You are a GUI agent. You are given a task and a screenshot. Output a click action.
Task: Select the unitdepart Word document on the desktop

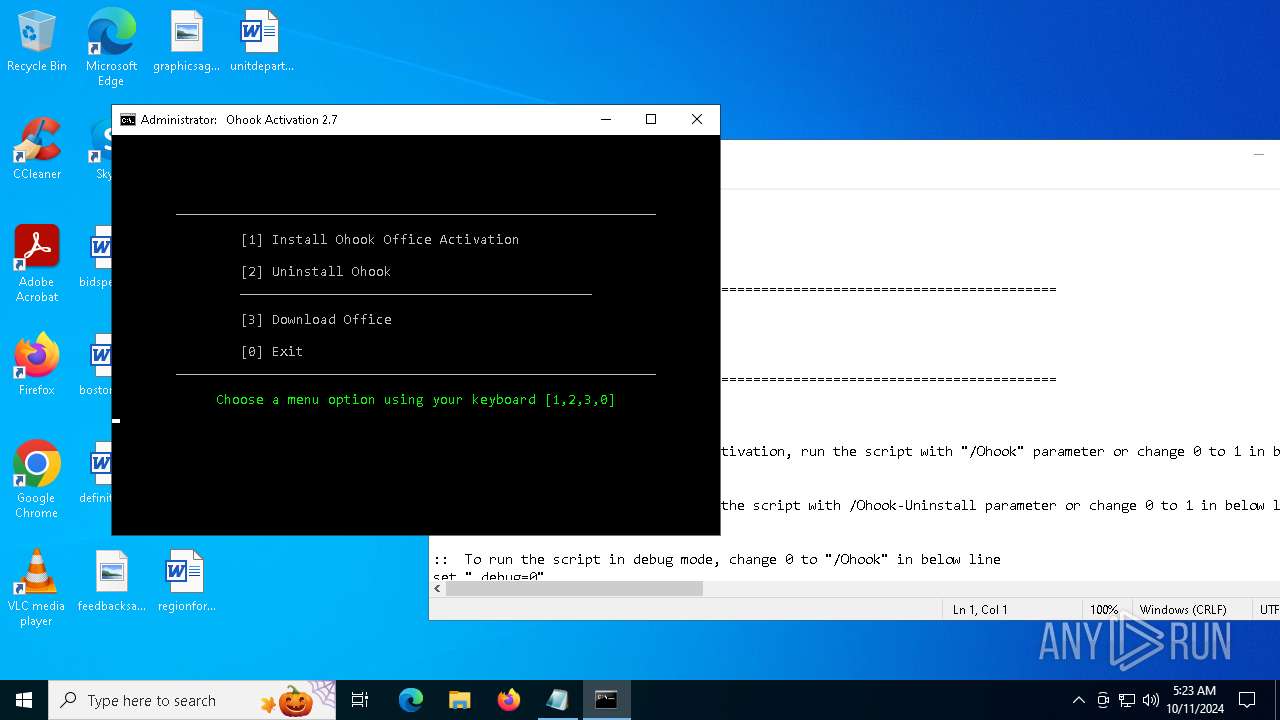pyautogui.click(x=261, y=42)
